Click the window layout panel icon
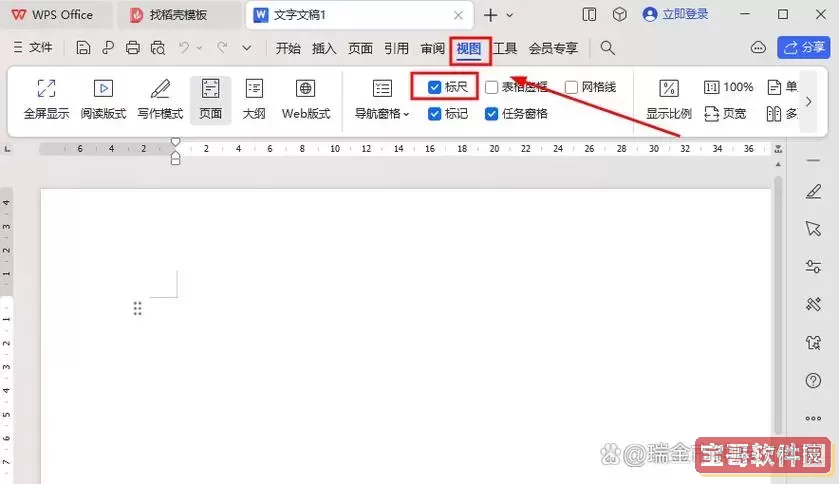Screen dimensions: 839x484 pyautogui.click(x=589, y=14)
